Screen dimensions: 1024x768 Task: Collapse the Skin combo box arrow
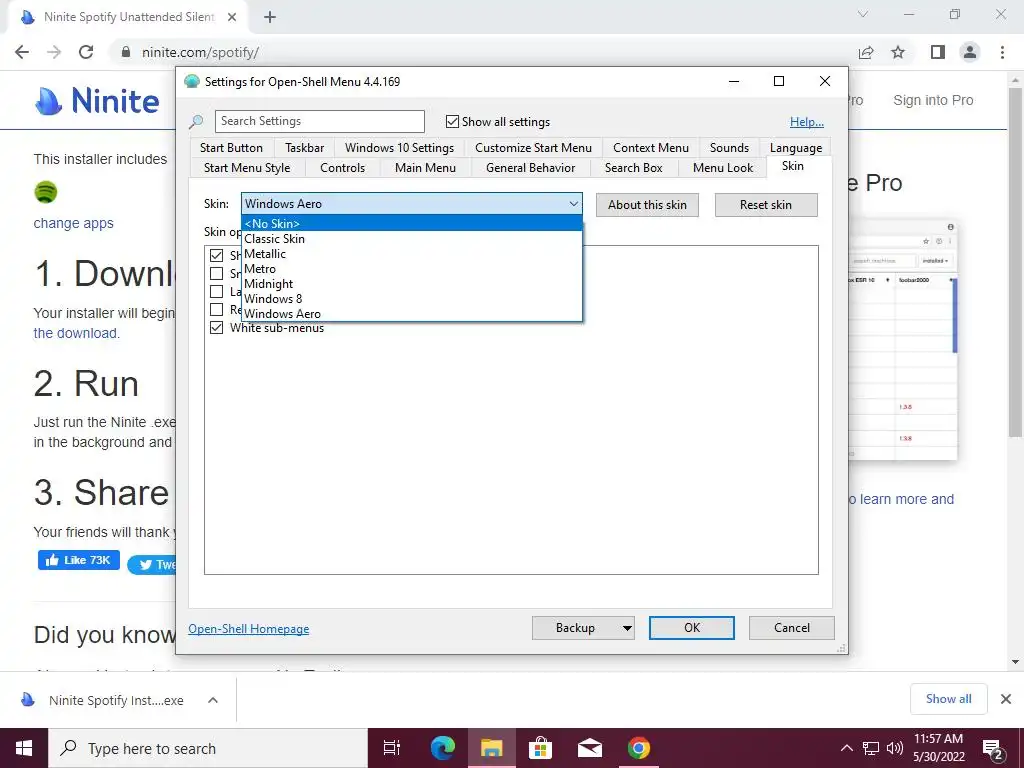click(573, 204)
